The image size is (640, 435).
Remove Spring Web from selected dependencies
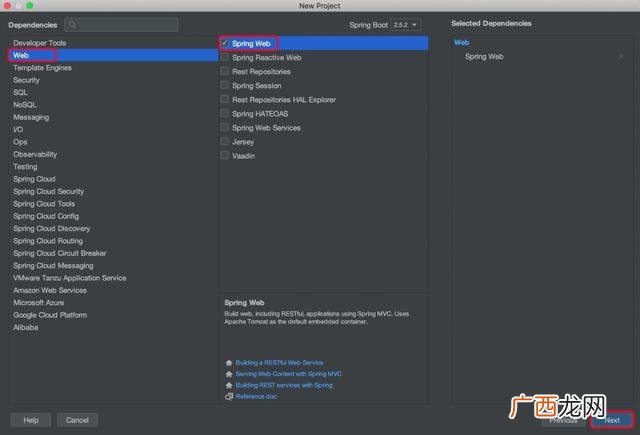[x=621, y=57]
